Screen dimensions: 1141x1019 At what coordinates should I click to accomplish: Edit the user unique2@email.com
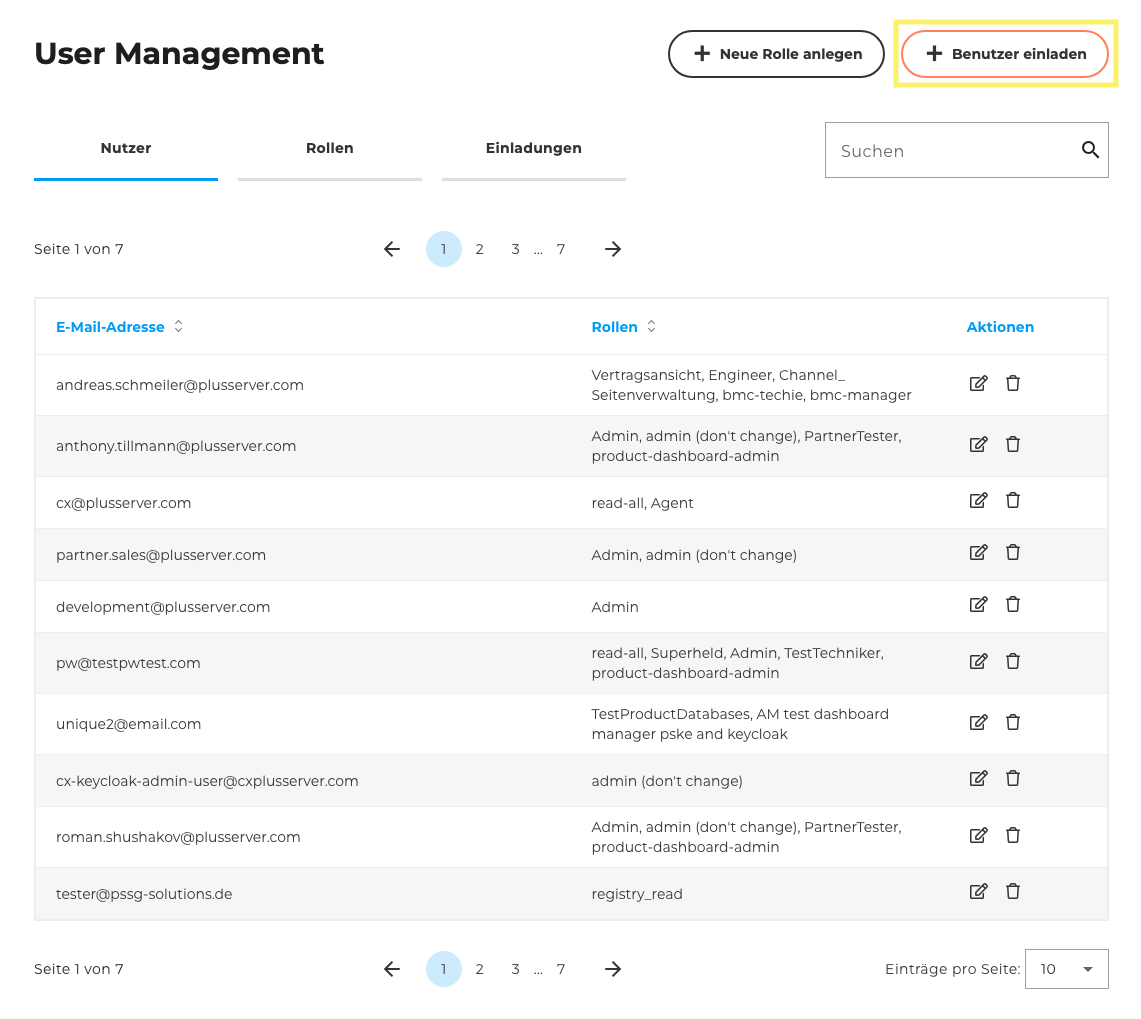point(978,722)
